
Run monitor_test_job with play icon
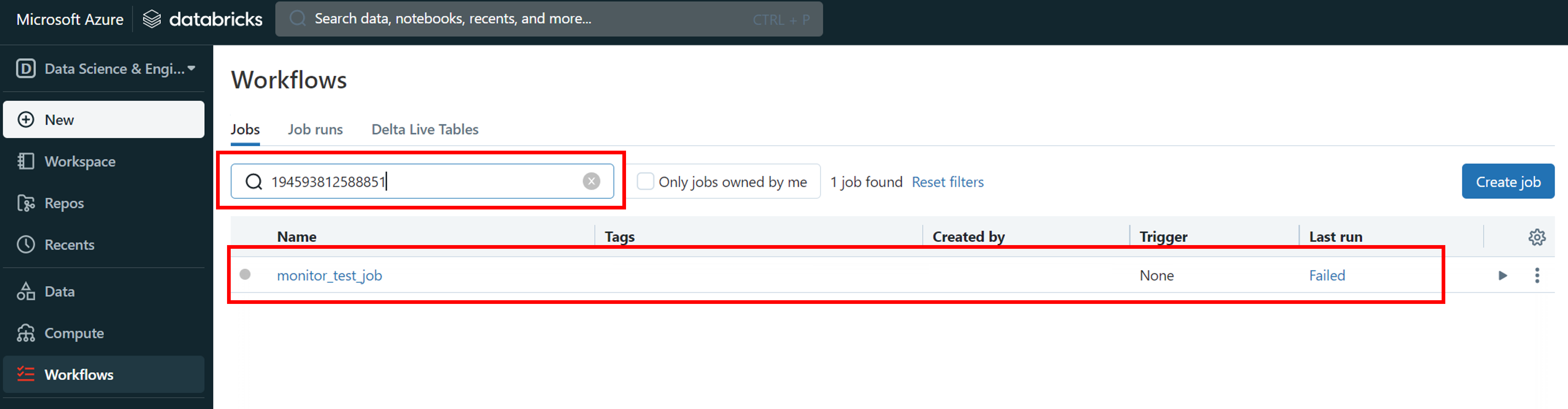coord(1502,276)
